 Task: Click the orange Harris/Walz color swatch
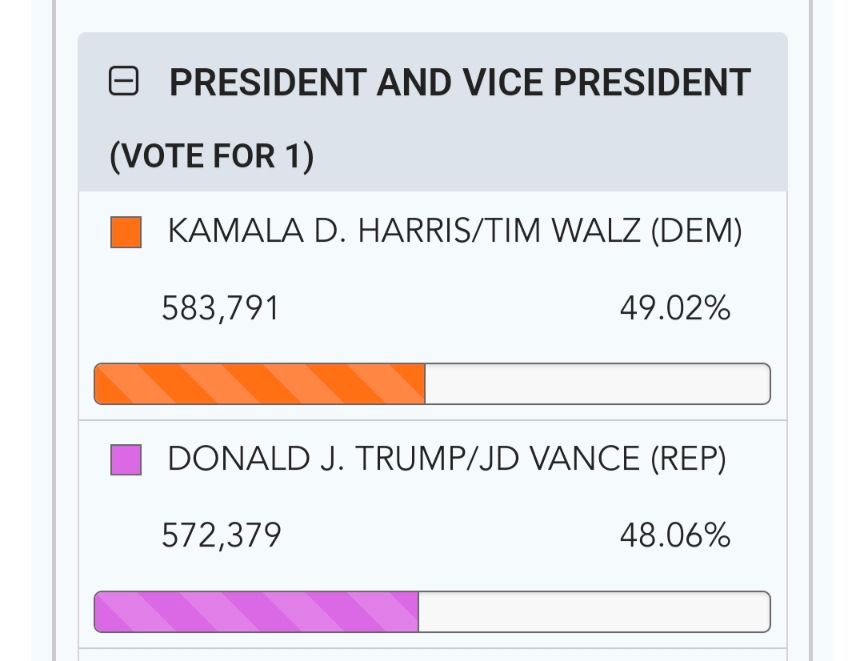[x=126, y=232]
